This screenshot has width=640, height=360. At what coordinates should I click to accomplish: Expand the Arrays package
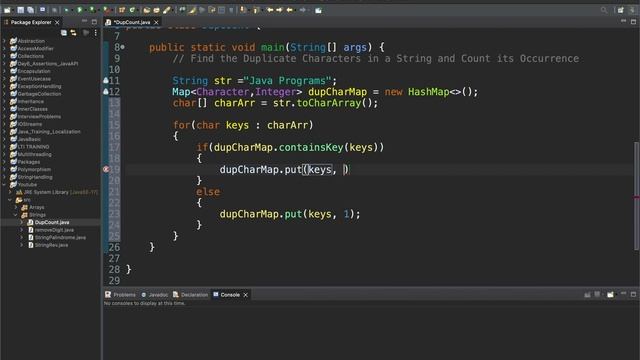16,207
